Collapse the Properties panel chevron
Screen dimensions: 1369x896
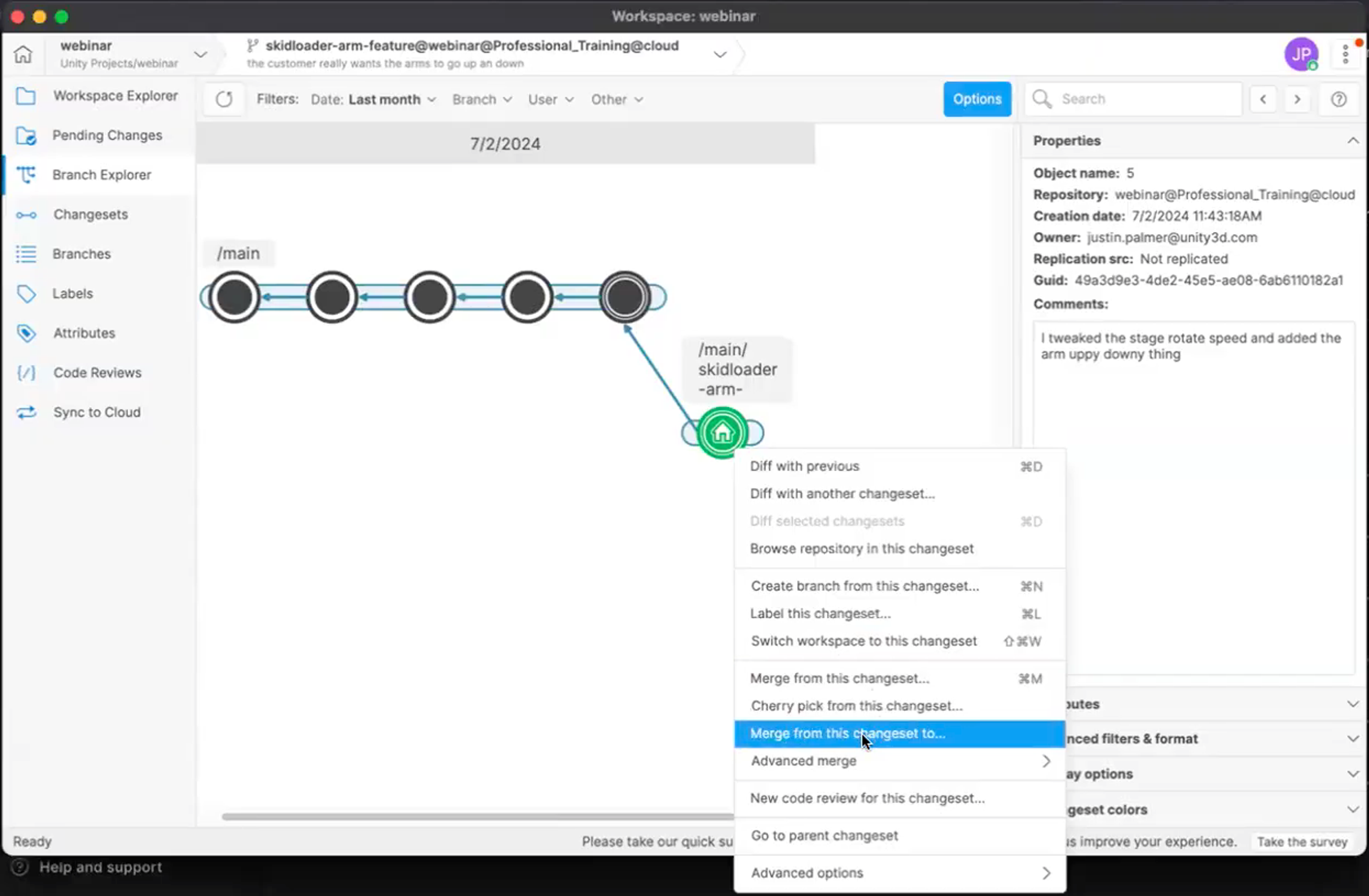1353,141
